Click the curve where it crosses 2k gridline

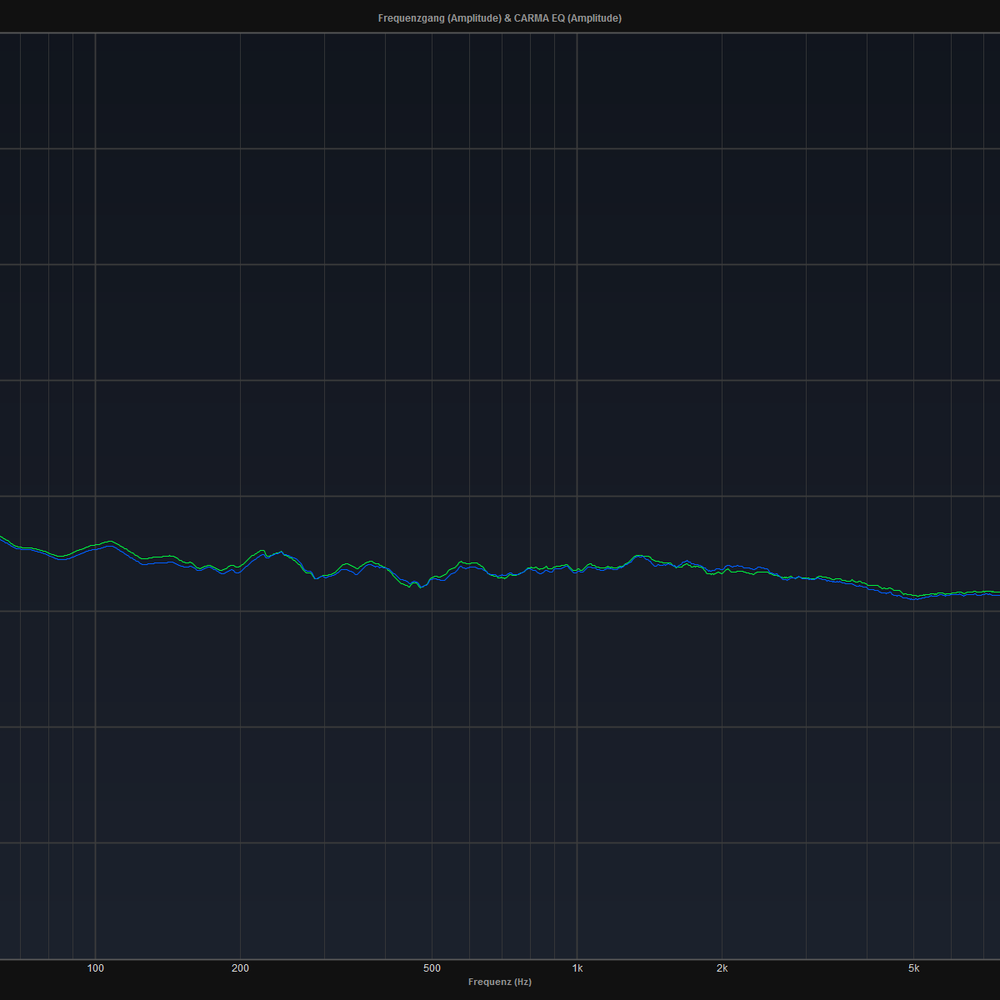(722, 570)
